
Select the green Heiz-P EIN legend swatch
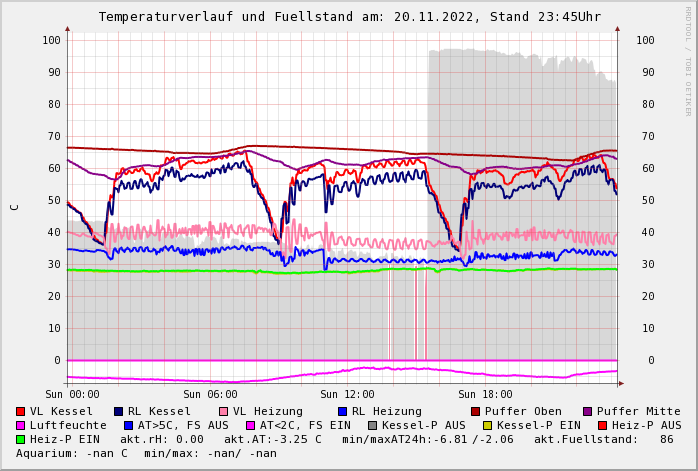21,439
